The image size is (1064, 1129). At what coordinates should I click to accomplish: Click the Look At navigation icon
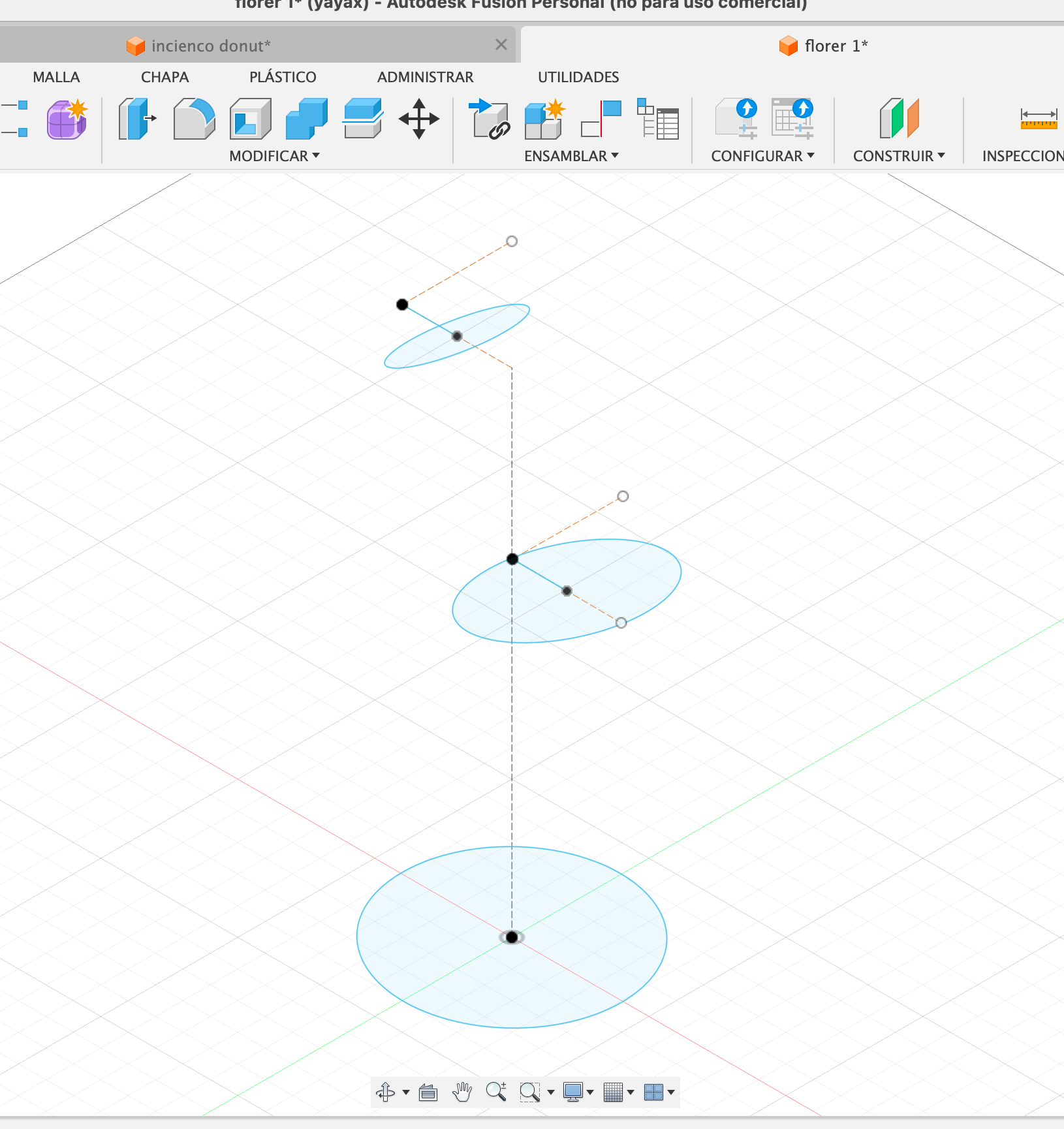pos(428,1092)
